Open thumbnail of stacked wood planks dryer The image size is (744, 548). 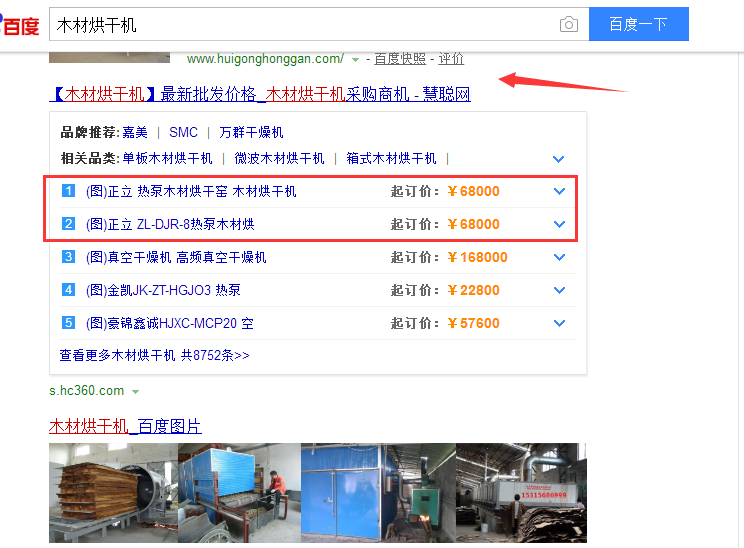[x=113, y=492]
